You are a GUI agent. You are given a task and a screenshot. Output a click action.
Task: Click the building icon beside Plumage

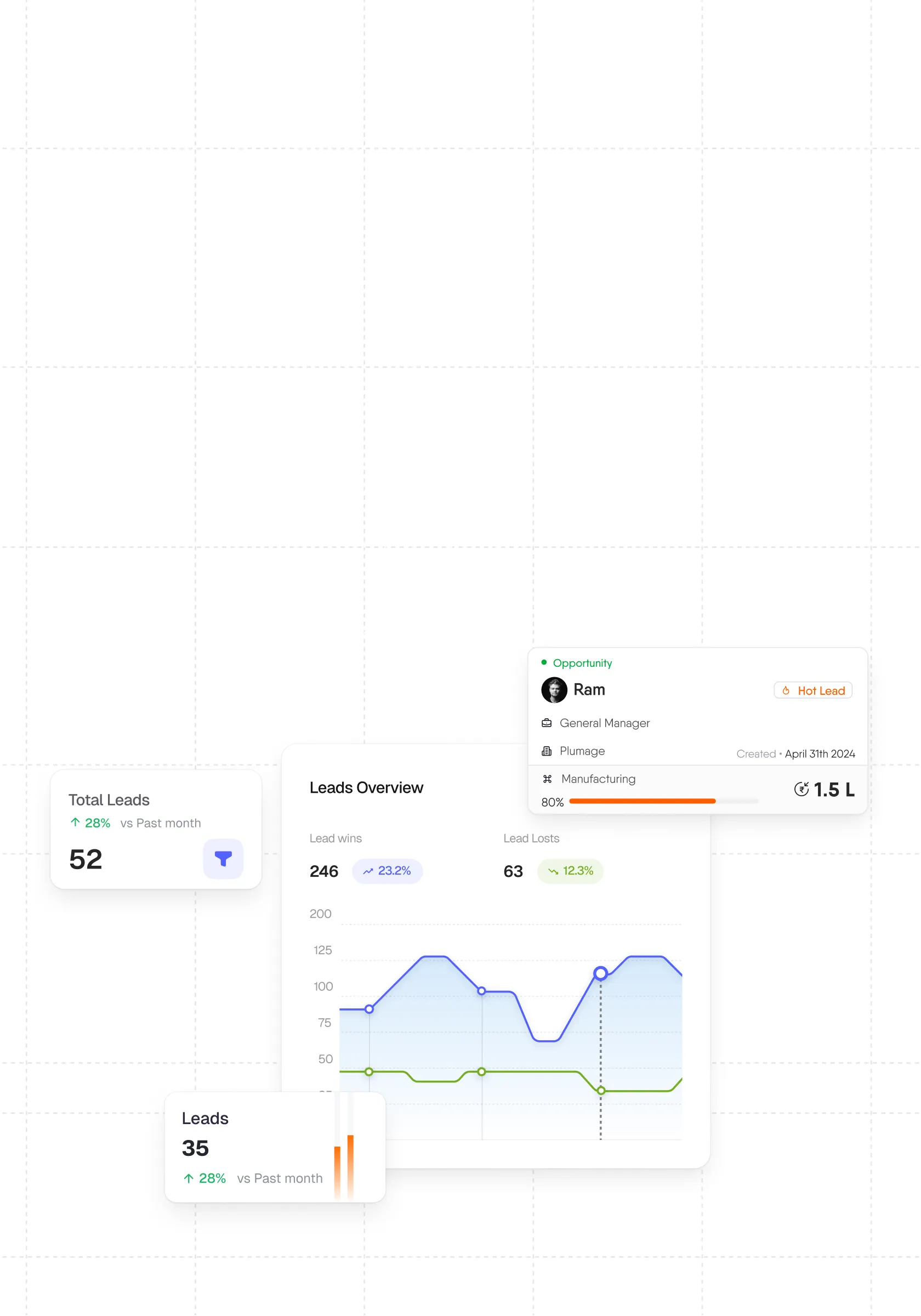(546, 751)
